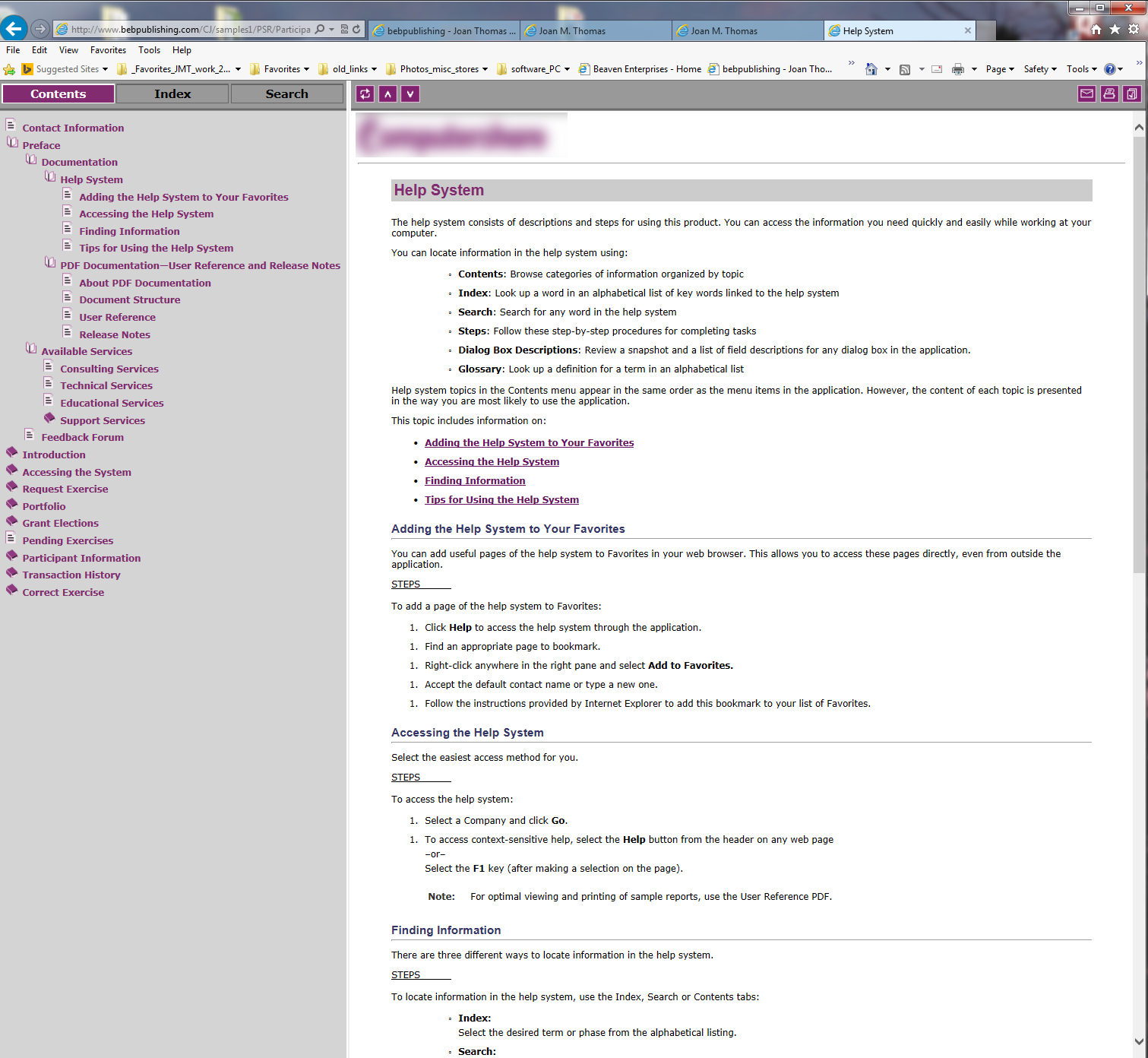Image resolution: width=1148 pixels, height=1058 pixels.
Task: Go to previous topic with up arrow
Action: pos(388,93)
